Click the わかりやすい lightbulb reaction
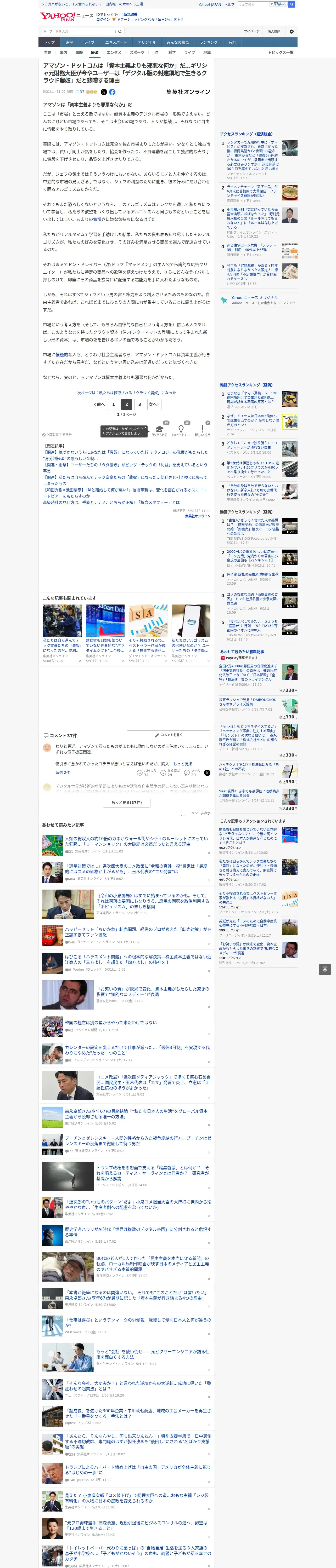Viewport: 336px width, 1568px height. (x=181, y=429)
